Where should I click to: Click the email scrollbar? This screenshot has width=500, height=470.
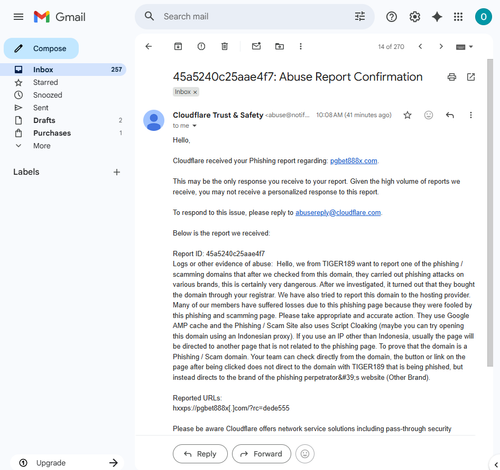pos(490,213)
